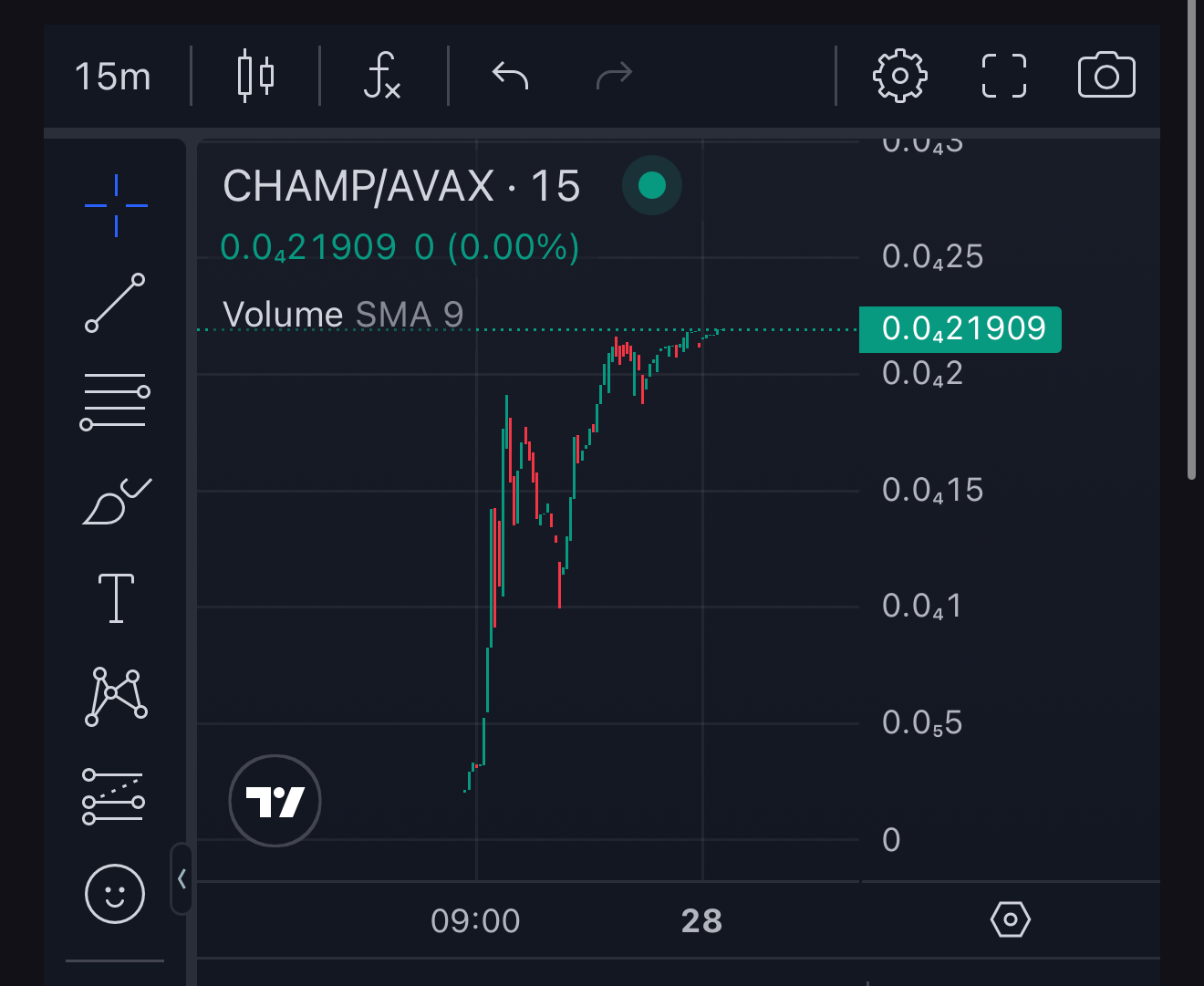Open the price scale settings hexagon icon

coord(1011,919)
